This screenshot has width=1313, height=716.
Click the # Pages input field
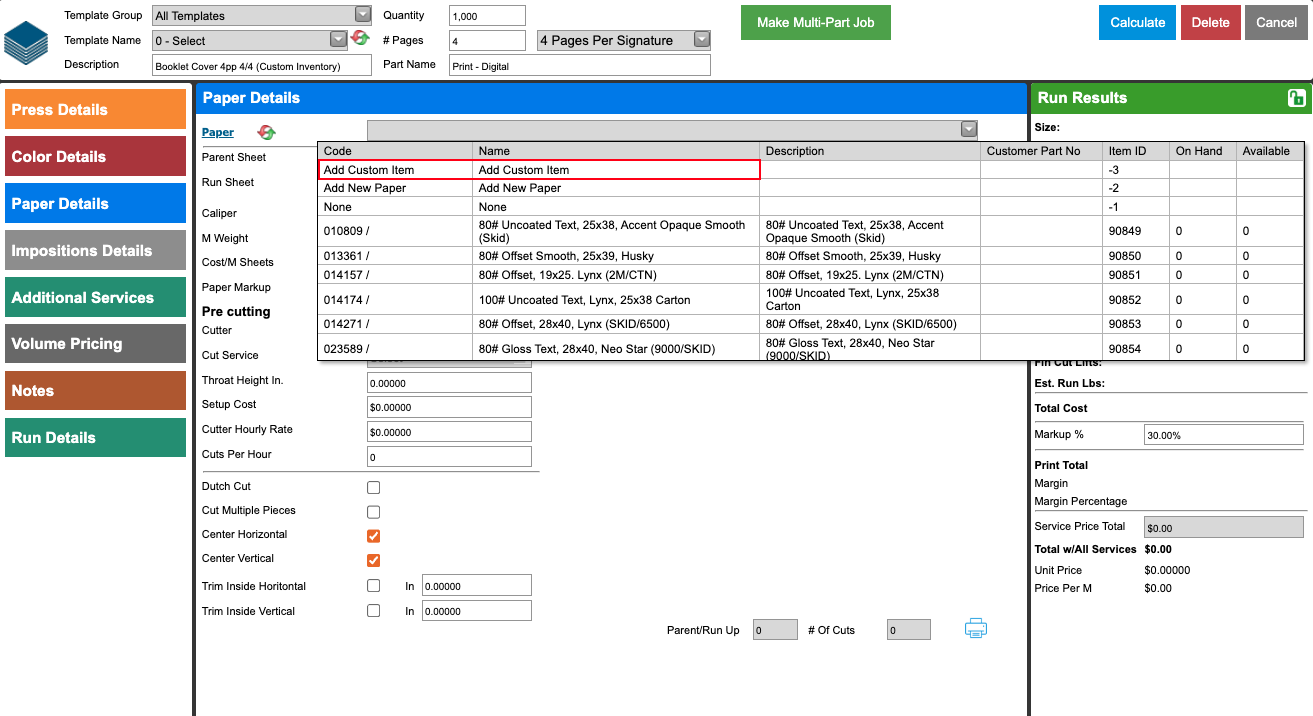487,40
